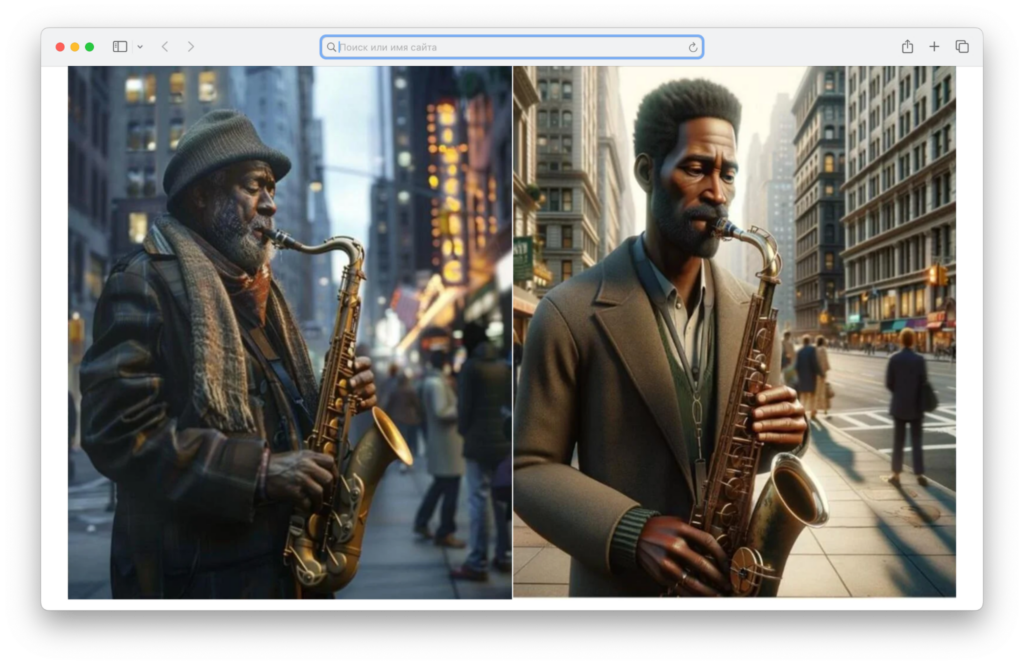Open a new tab with plus icon
This screenshot has width=1024, height=665.
point(934,46)
